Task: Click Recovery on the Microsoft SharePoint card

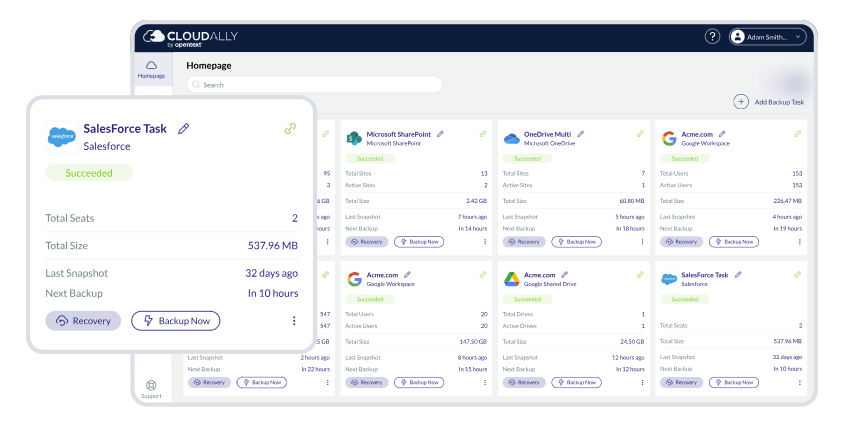Action: [x=367, y=242]
